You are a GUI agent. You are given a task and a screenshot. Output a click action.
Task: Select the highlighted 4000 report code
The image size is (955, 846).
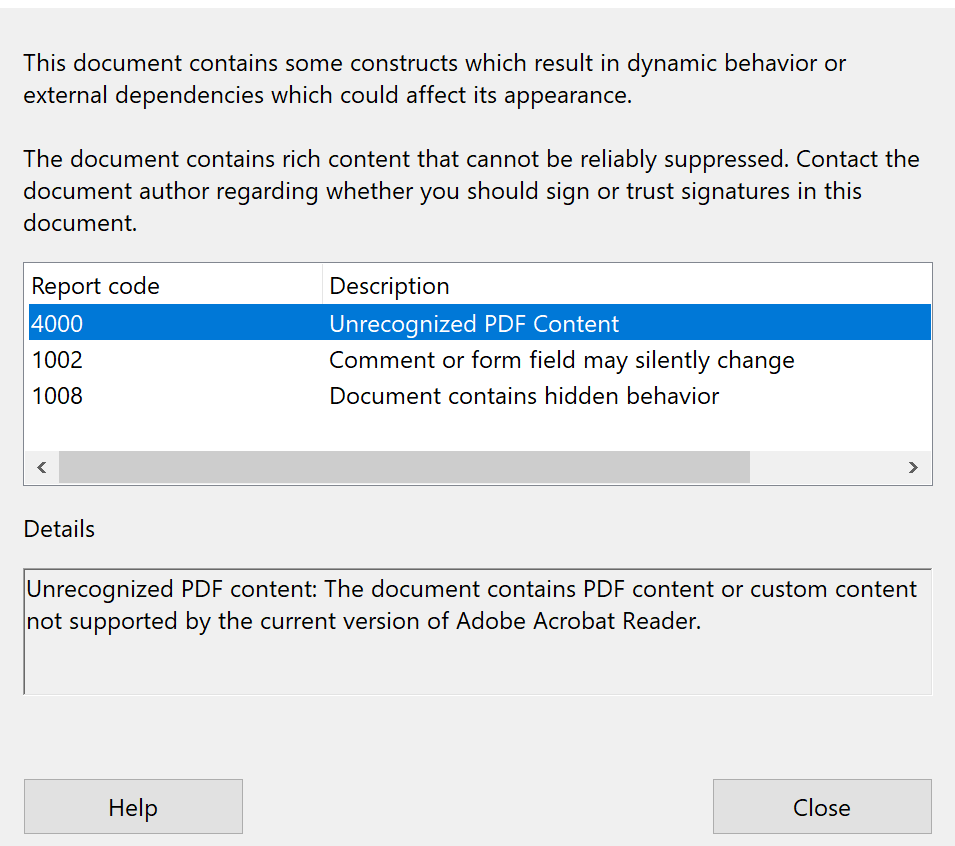[x=57, y=322]
